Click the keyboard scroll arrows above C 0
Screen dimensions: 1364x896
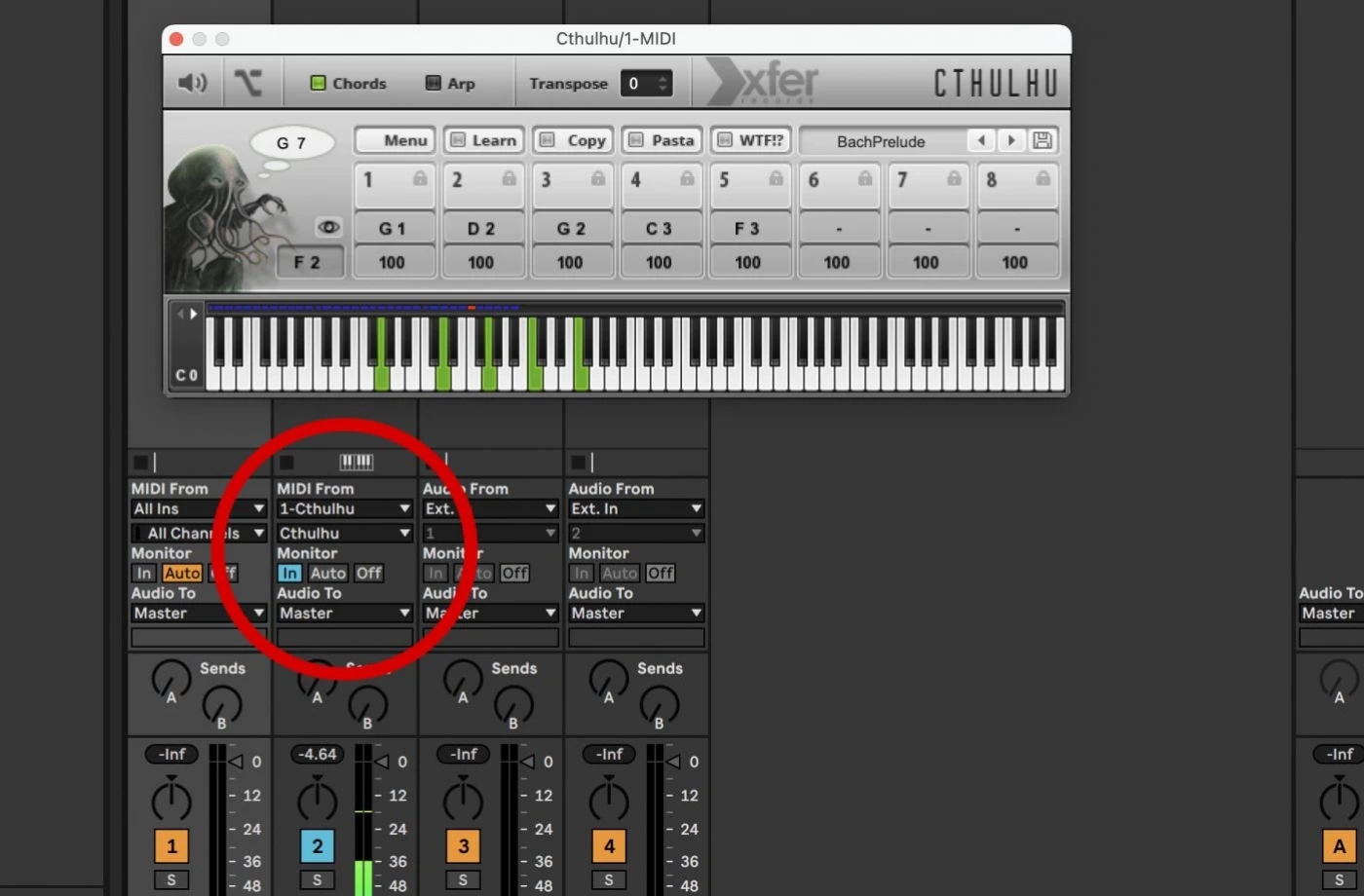point(186,314)
